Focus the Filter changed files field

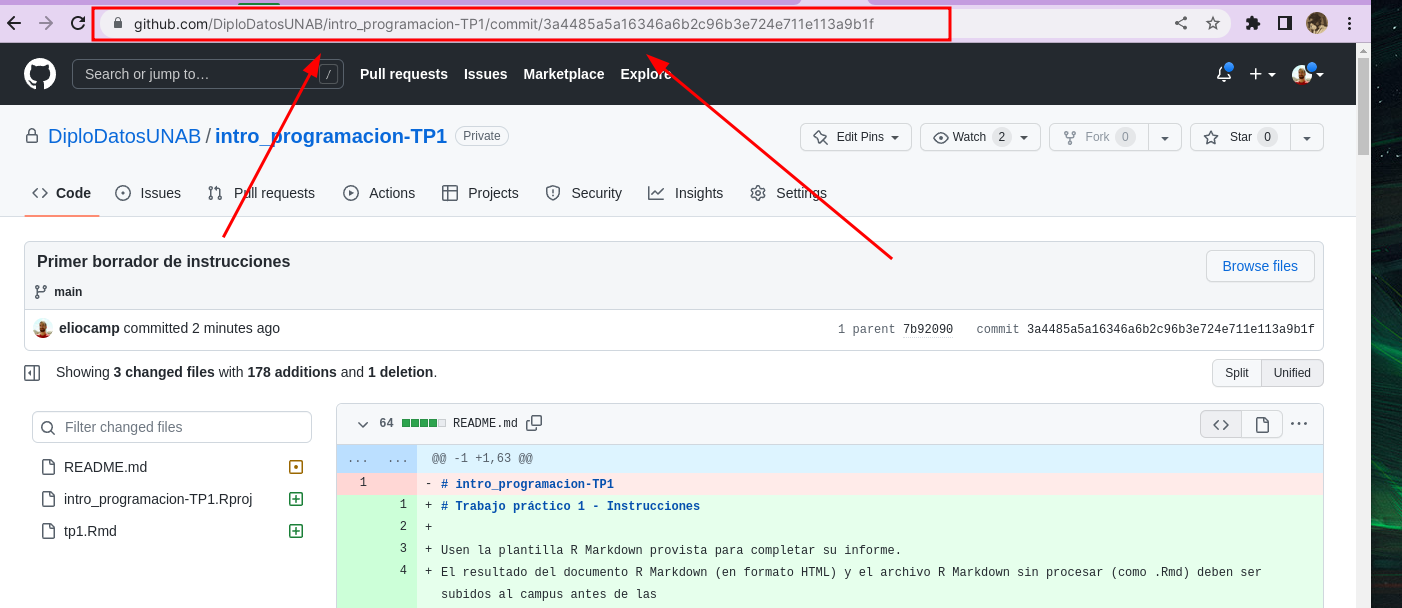[x=172, y=427]
